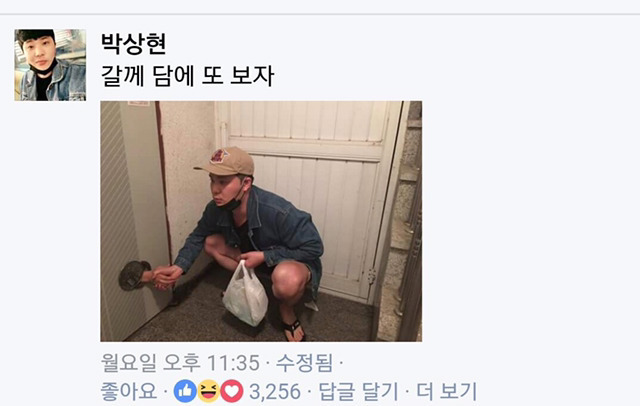Screen dimensions: 640x406
Task: Select the comment text 갈께 담에 또 보자
Action: tap(187, 76)
